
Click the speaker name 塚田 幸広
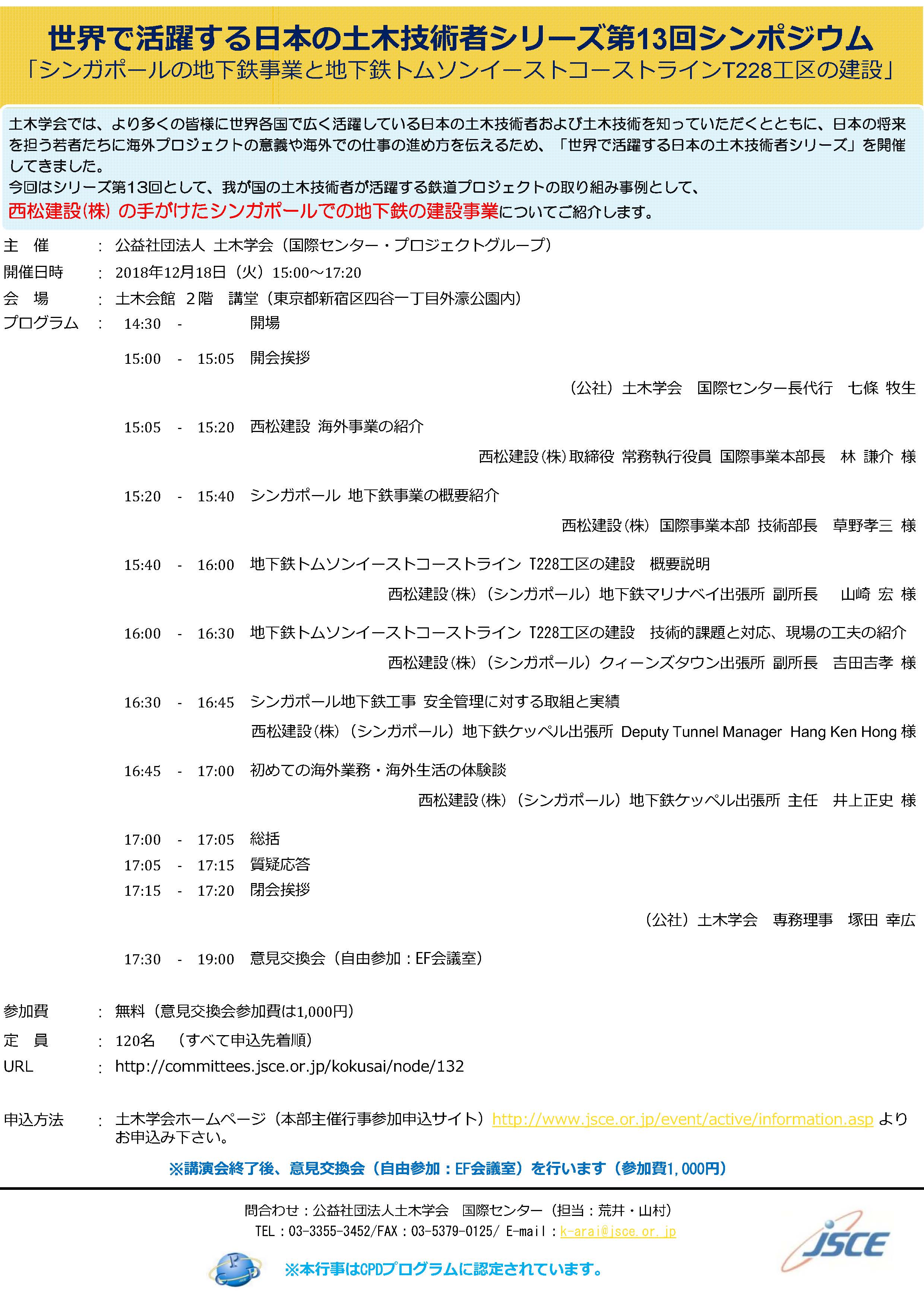coord(881,920)
